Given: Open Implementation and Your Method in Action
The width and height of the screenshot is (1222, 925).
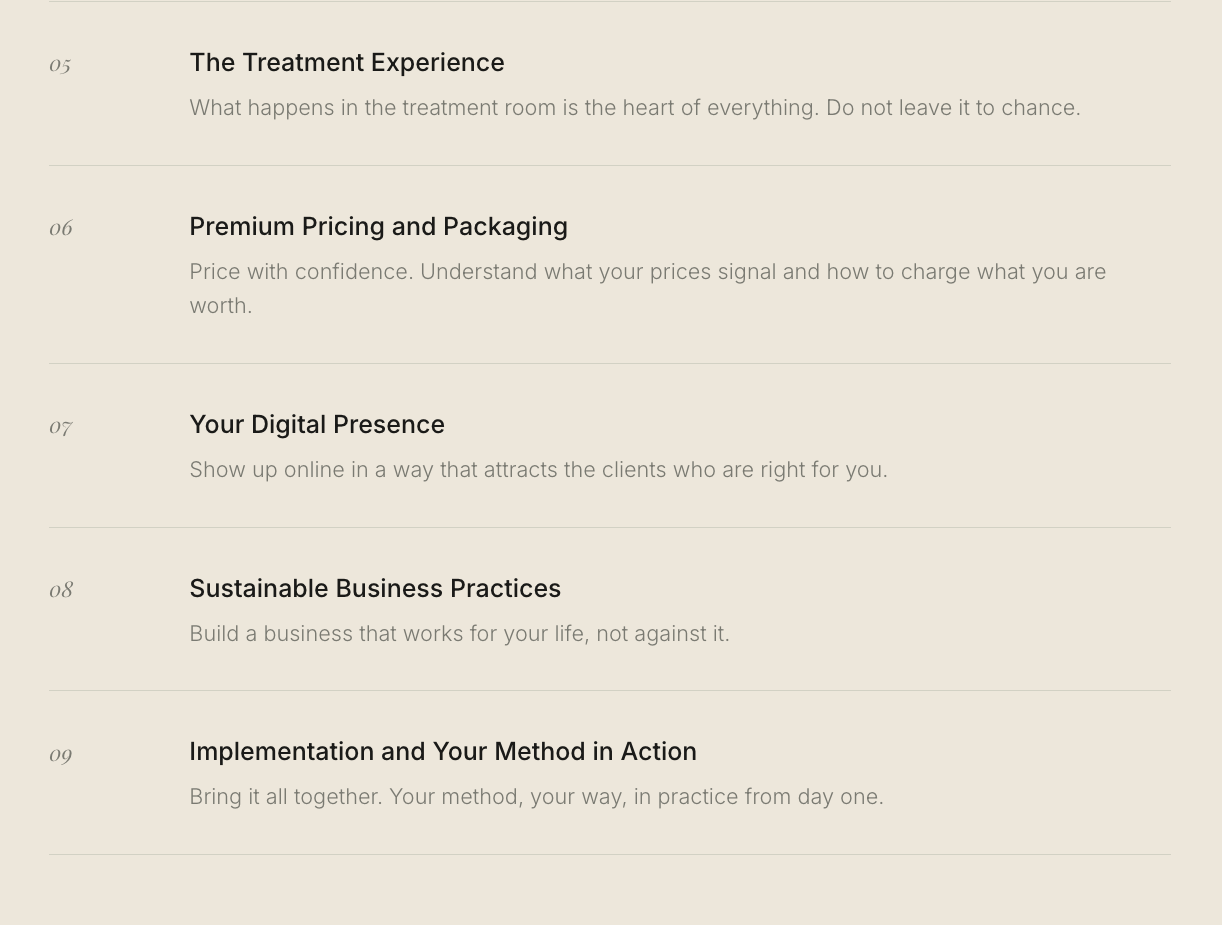Looking at the screenshot, I should point(443,751).
